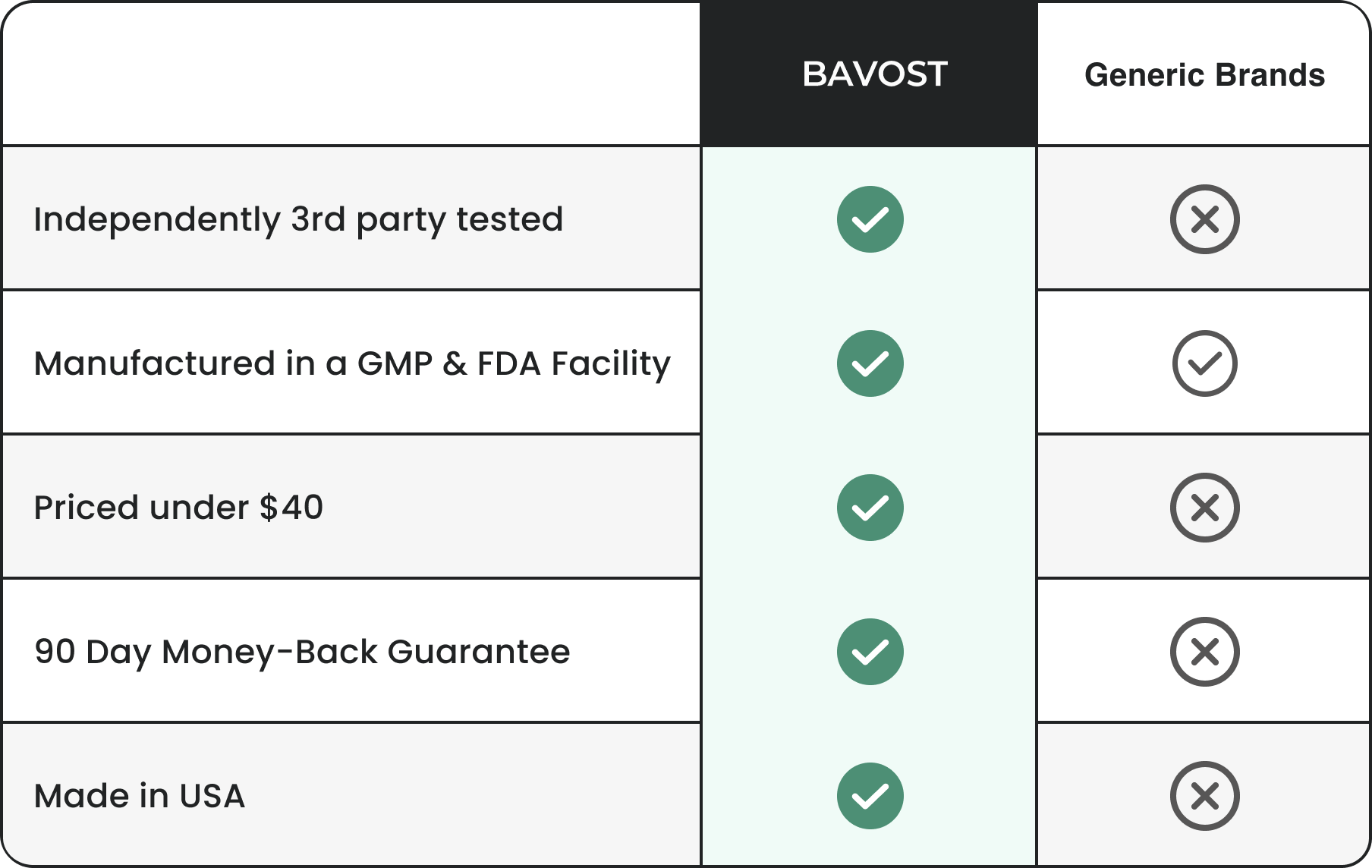The image size is (1372, 868).
Task: Click BAVOST checkmark for Priced under $40
Action: [x=870, y=508]
